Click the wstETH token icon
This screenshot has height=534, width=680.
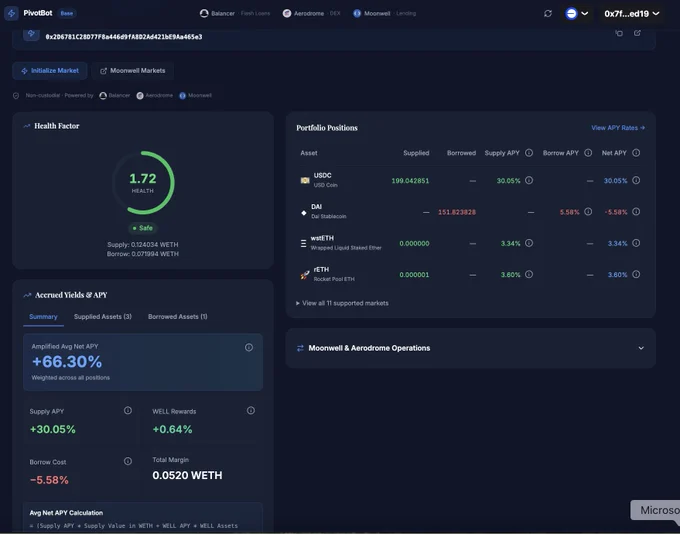tap(304, 243)
